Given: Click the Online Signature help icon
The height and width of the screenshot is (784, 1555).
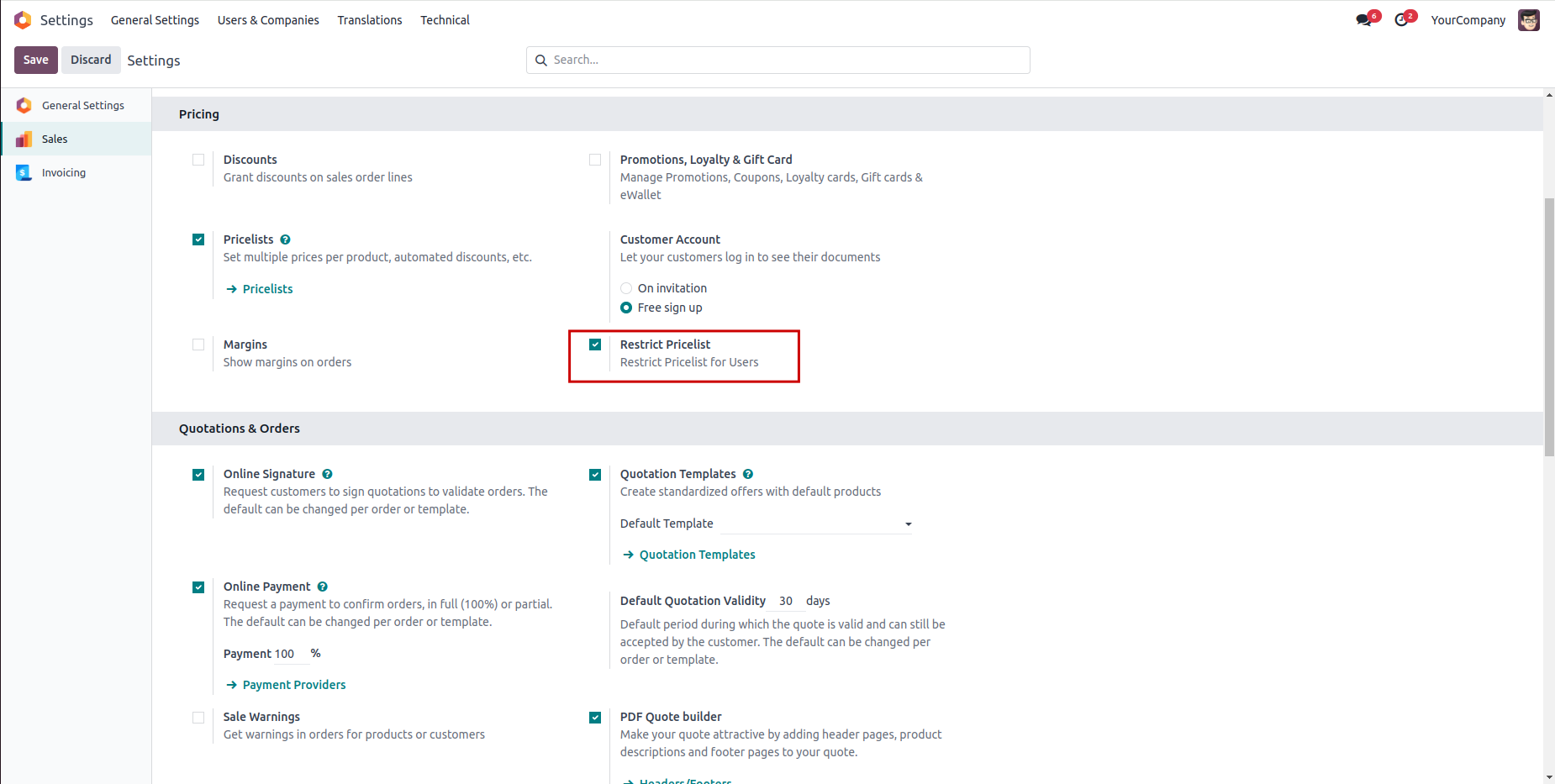Looking at the screenshot, I should (328, 474).
